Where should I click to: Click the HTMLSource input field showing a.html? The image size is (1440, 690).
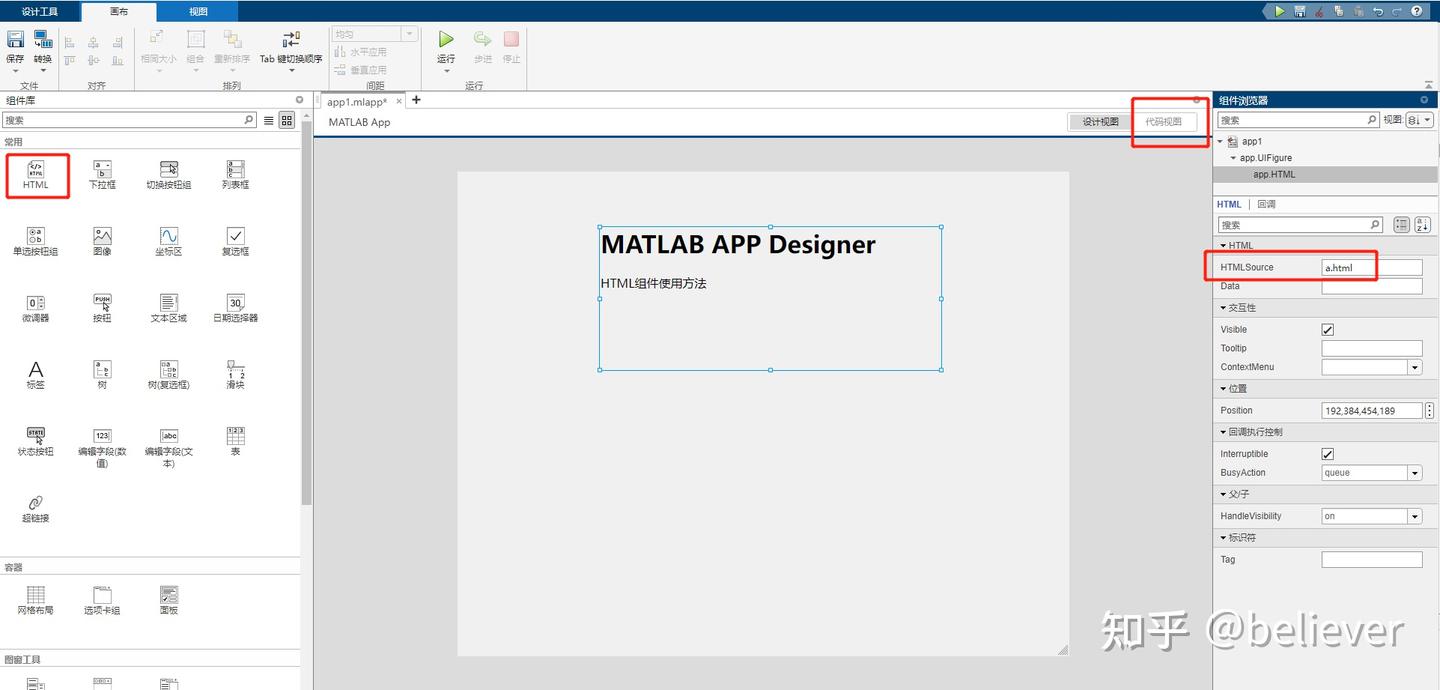tap(1371, 267)
